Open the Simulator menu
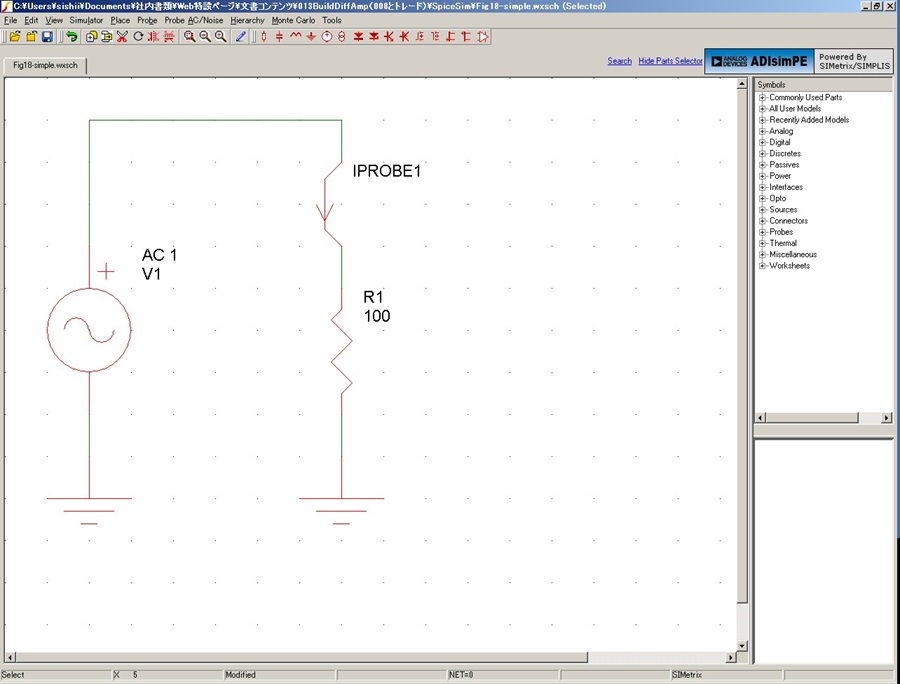The image size is (900, 684). [x=86, y=20]
